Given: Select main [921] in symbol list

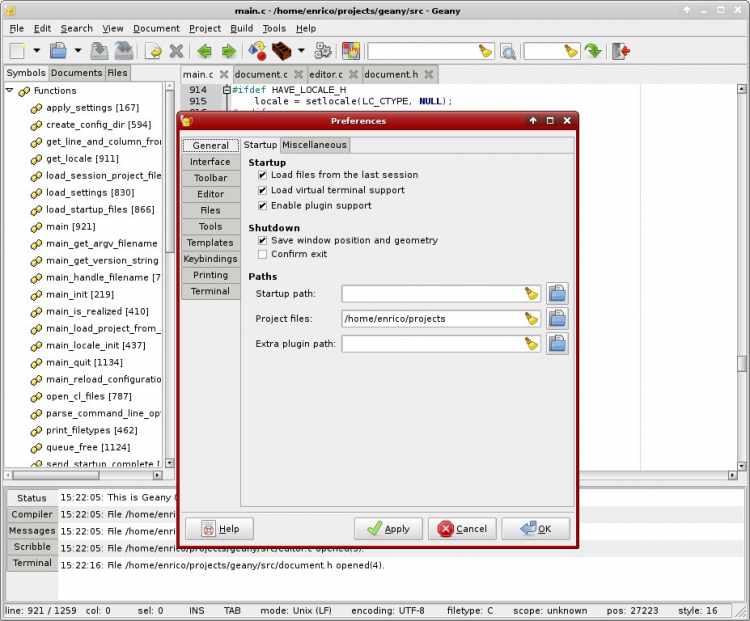Looking at the screenshot, I should (x=71, y=226).
